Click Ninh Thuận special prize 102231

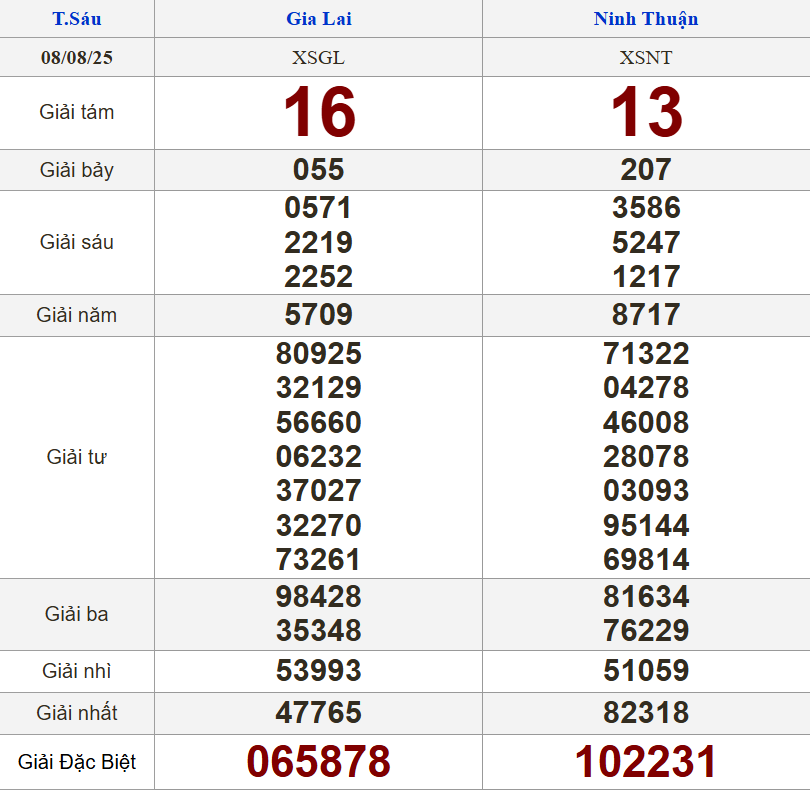pos(646,762)
